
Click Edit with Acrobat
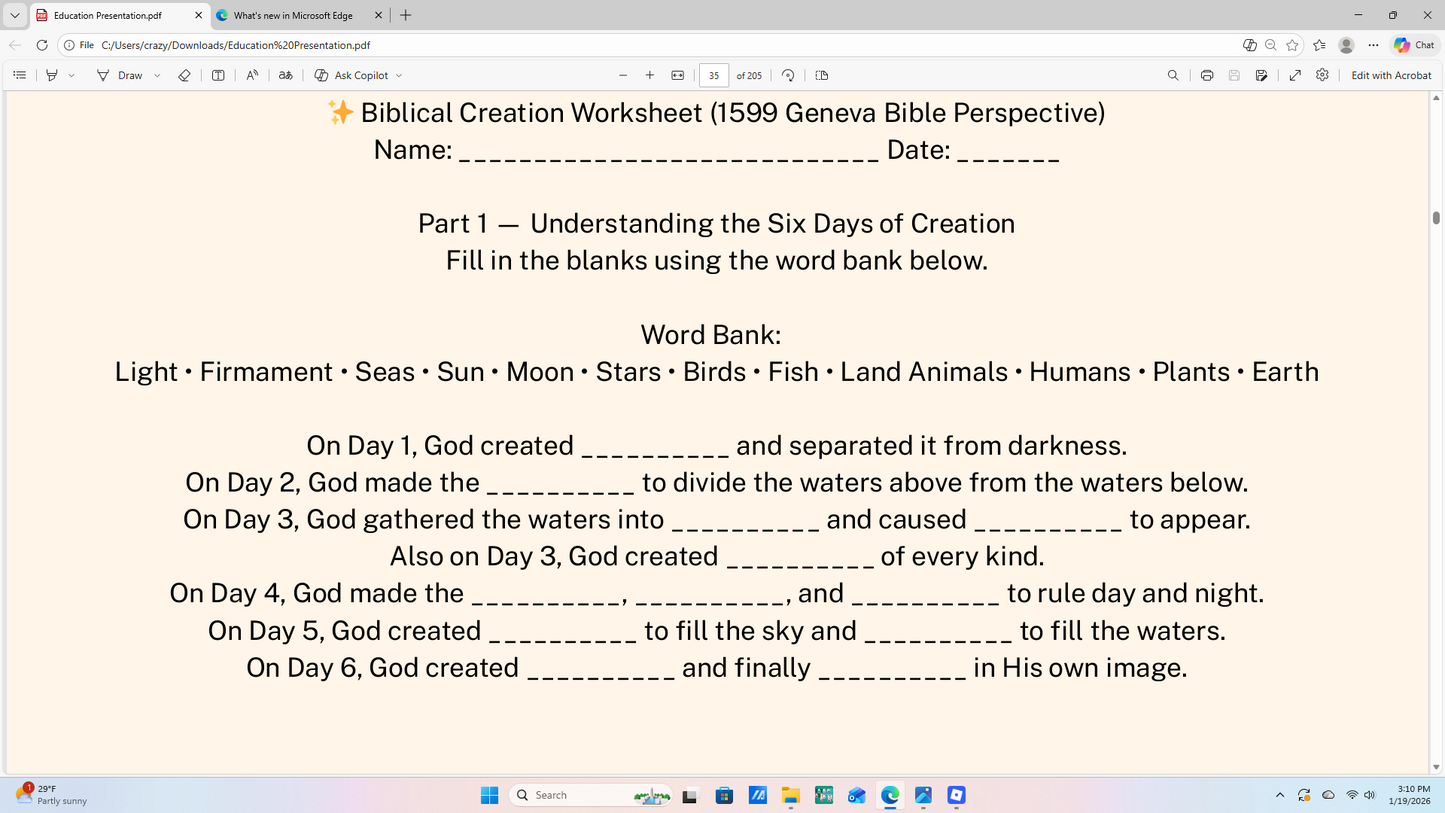click(x=1391, y=75)
